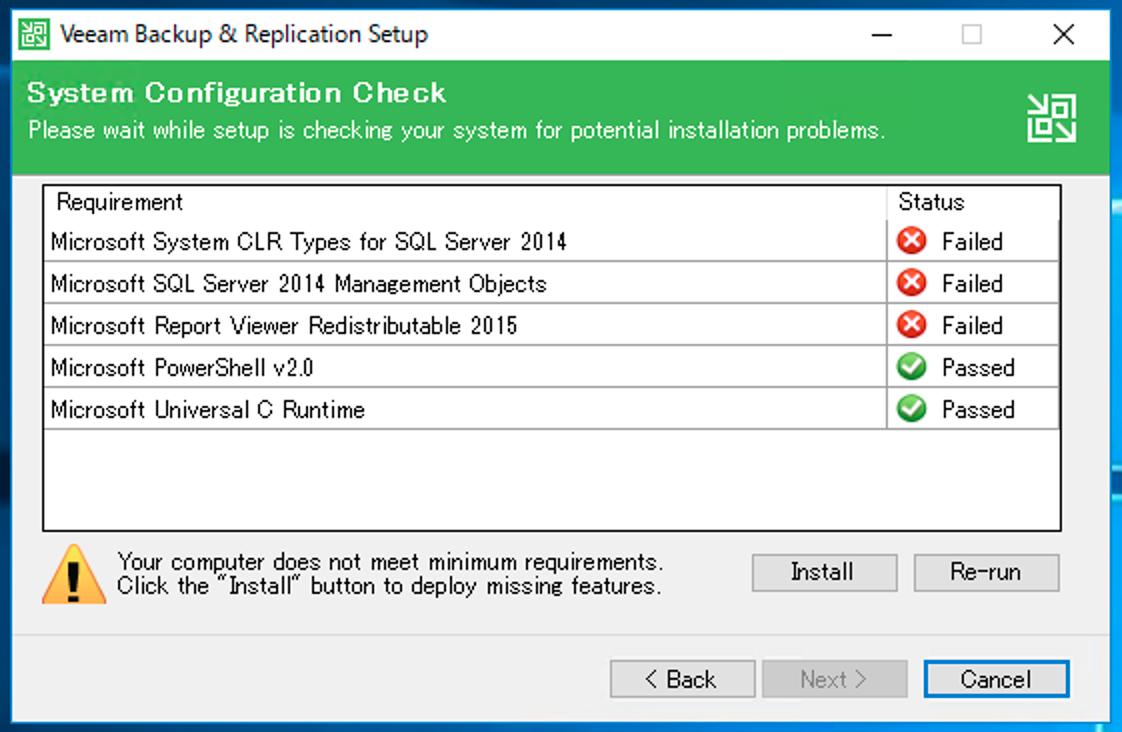1122x732 pixels.
Task: Click the Veeam logo in green header
Action: click(x=1051, y=118)
